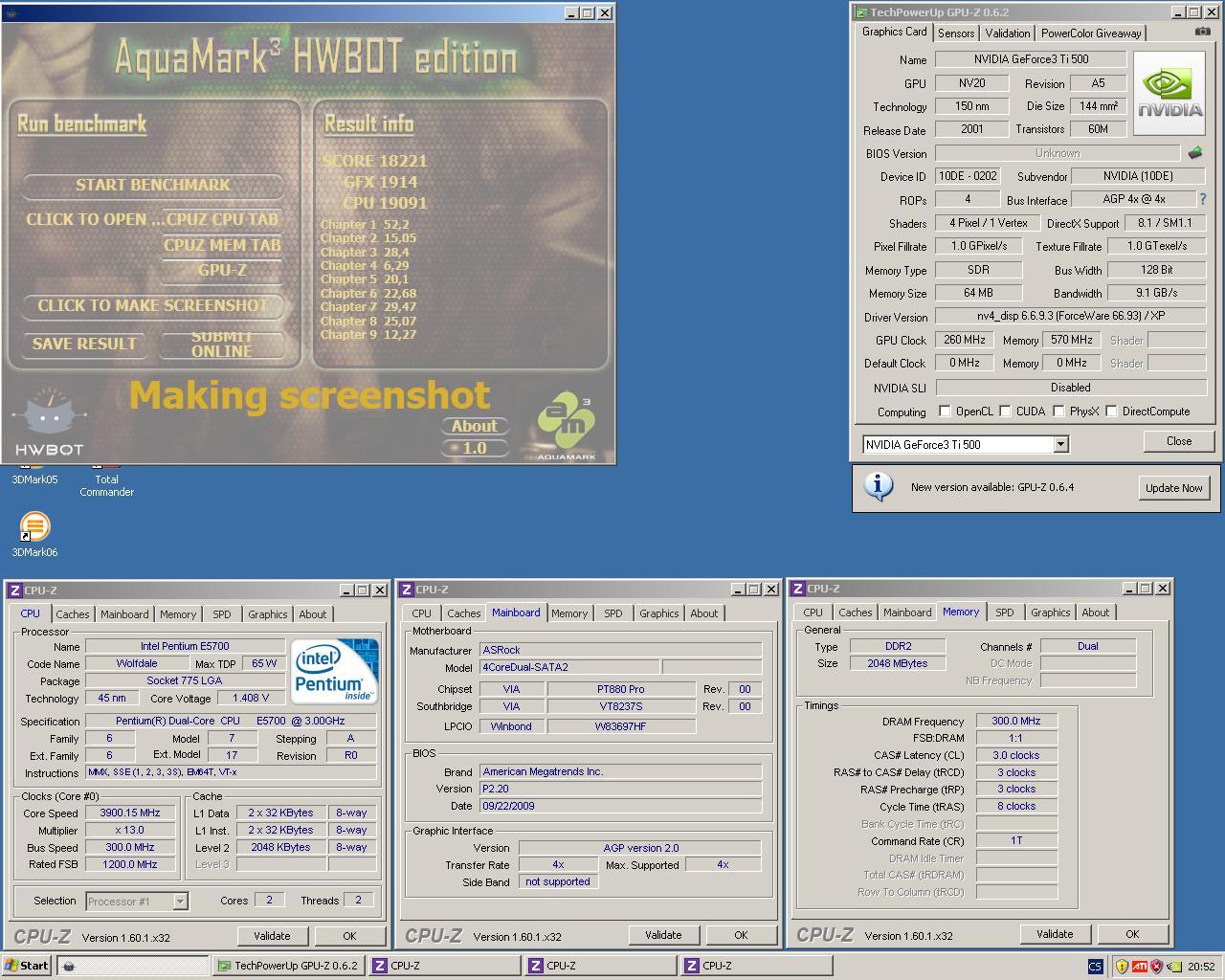Click CPUZ CPU TAB button
The width and height of the screenshot is (1225, 980).
click(x=222, y=219)
